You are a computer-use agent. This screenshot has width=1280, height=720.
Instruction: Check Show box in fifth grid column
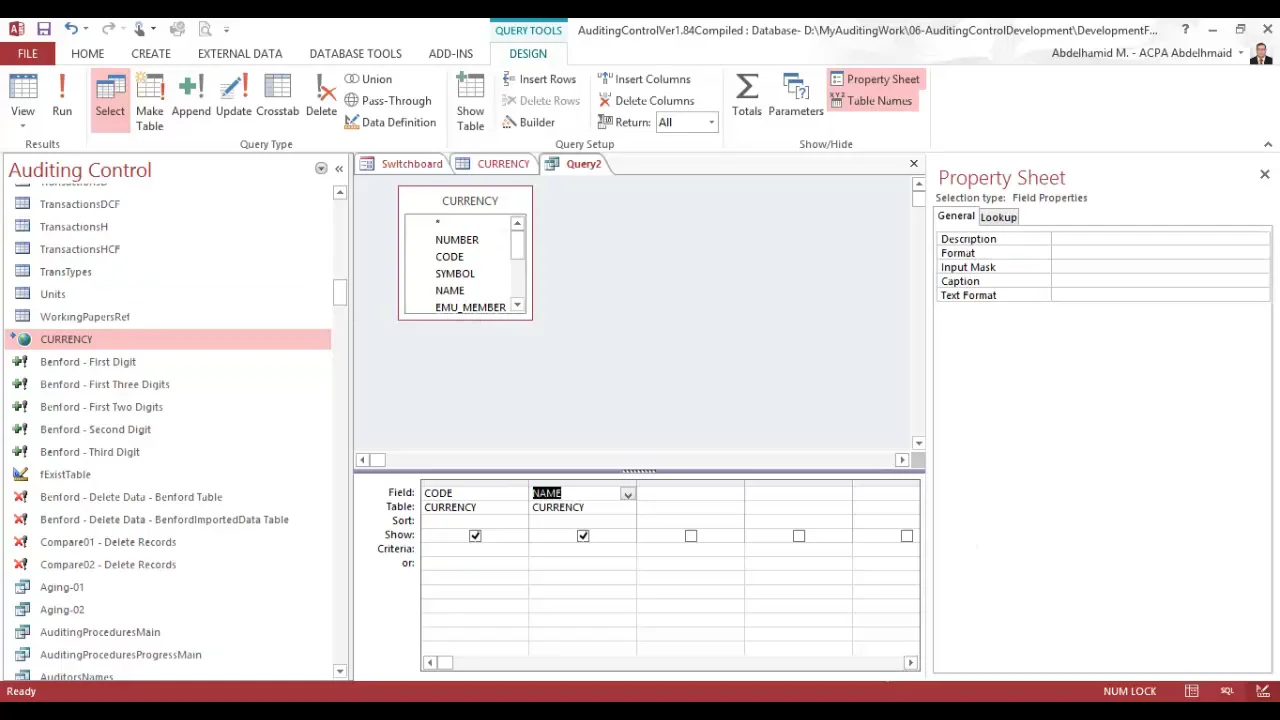point(907,536)
